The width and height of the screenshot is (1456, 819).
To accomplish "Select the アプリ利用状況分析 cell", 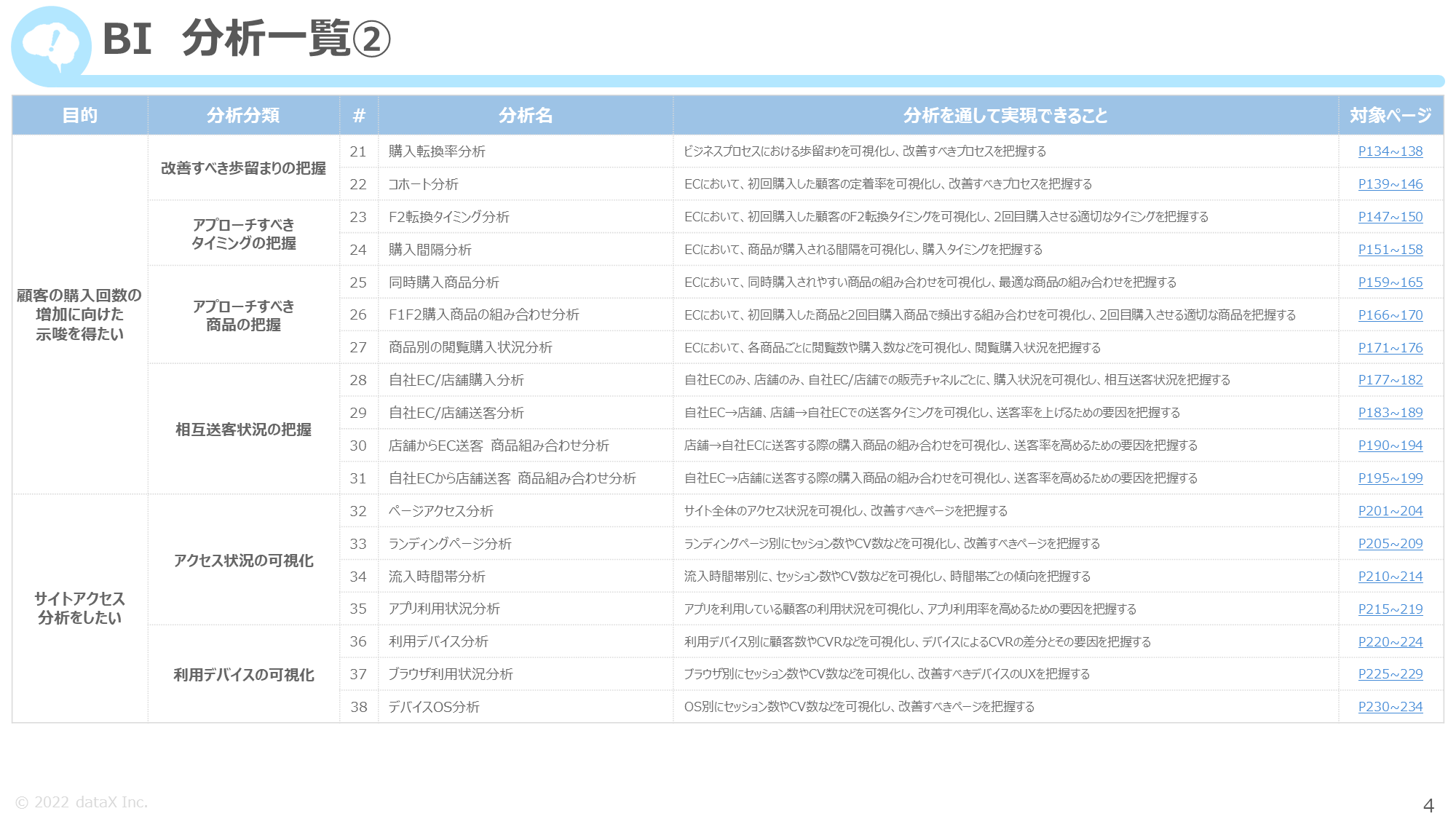I will (526, 609).
